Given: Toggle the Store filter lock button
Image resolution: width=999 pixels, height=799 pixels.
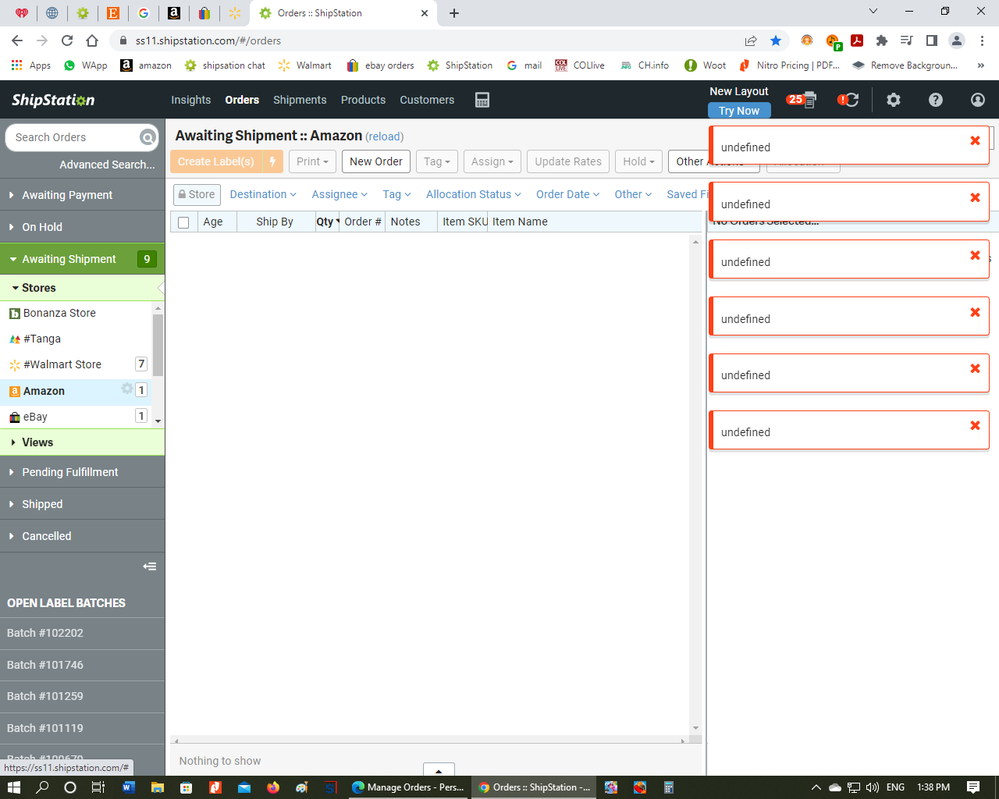Looking at the screenshot, I should point(196,195).
